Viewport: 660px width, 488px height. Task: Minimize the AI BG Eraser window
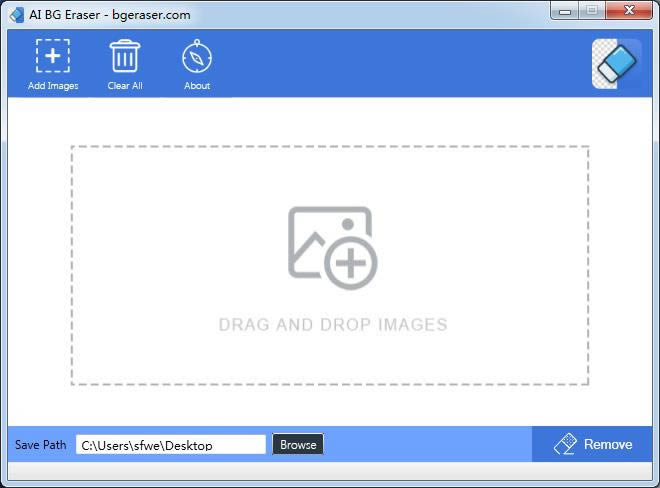(x=564, y=11)
